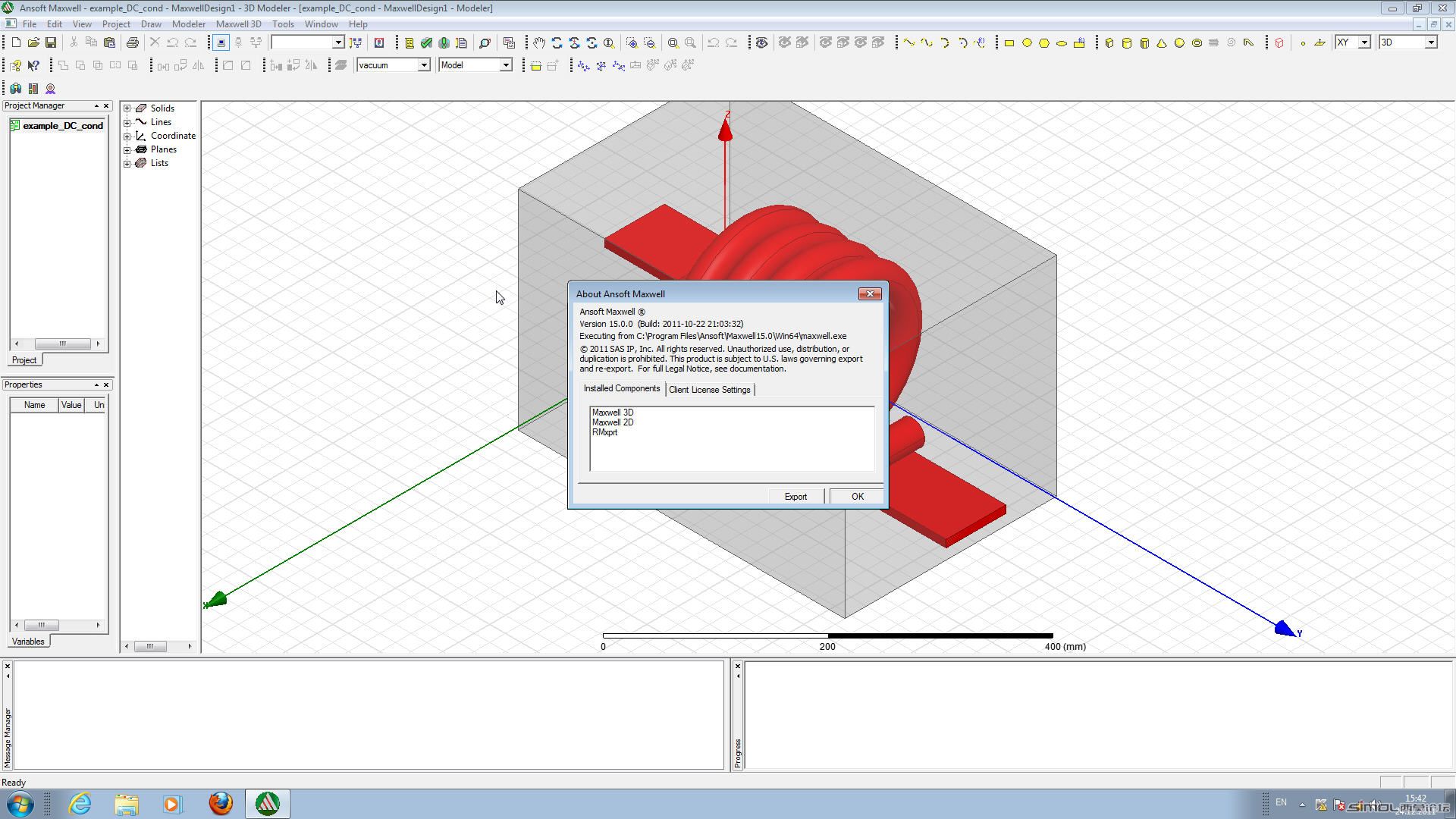Click the Project tab in Project Manager

pos(24,360)
